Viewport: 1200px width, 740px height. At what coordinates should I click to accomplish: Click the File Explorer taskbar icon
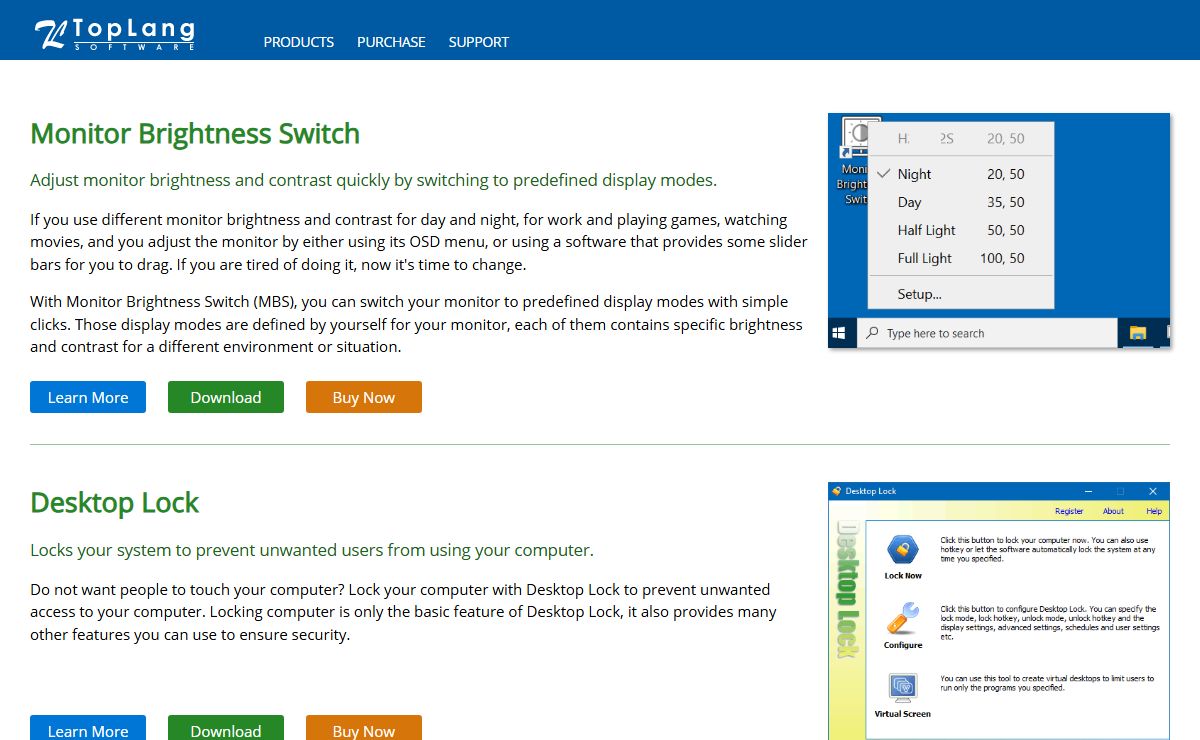pyautogui.click(x=1137, y=333)
